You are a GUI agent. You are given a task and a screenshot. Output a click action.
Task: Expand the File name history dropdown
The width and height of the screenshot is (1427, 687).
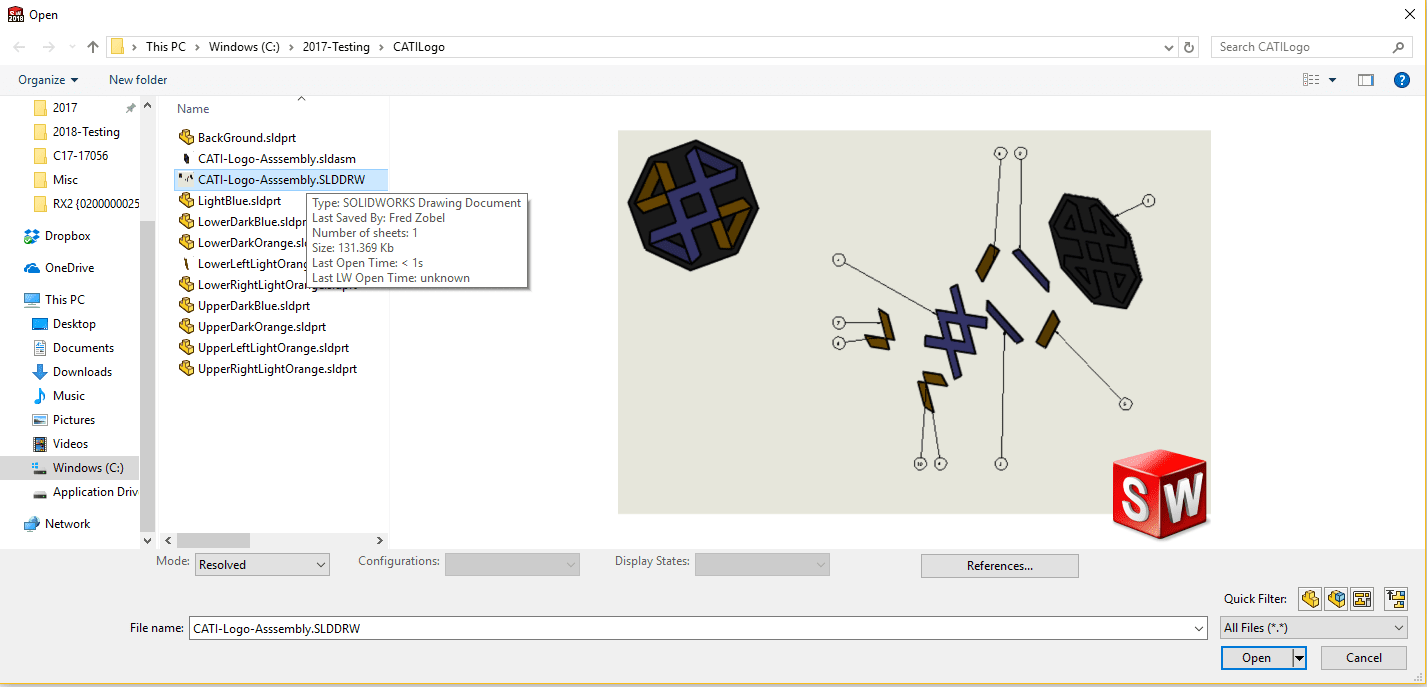1199,628
